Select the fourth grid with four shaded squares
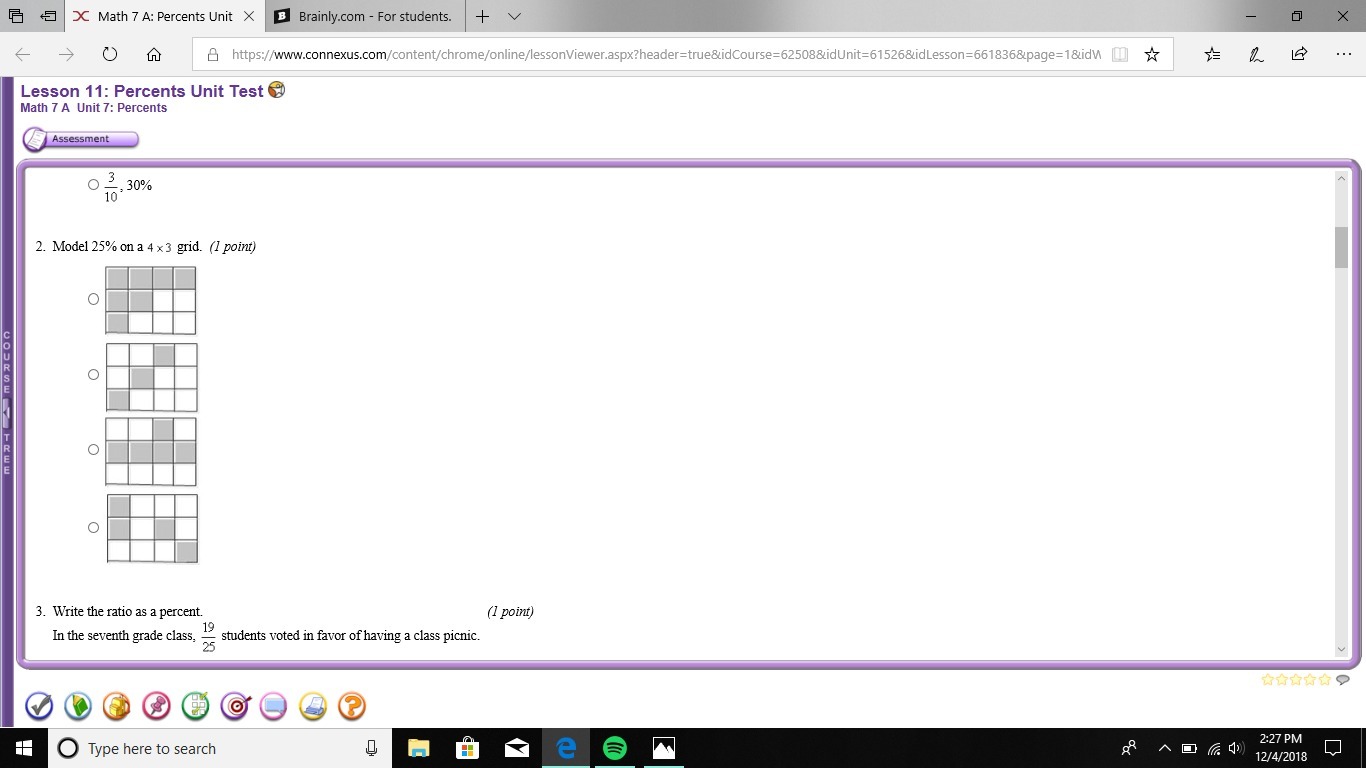Image resolution: width=1366 pixels, height=768 pixels. point(93,527)
